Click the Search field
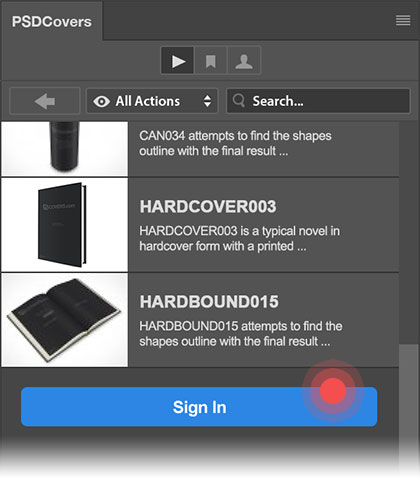This screenshot has width=420, height=480. (x=318, y=101)
